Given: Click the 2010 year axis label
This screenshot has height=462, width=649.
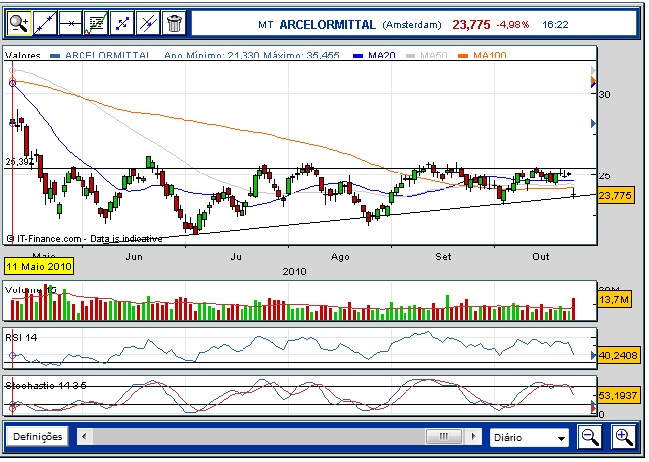Looking at the screenshot, I should pyautogui.click(x=294, y=272).
